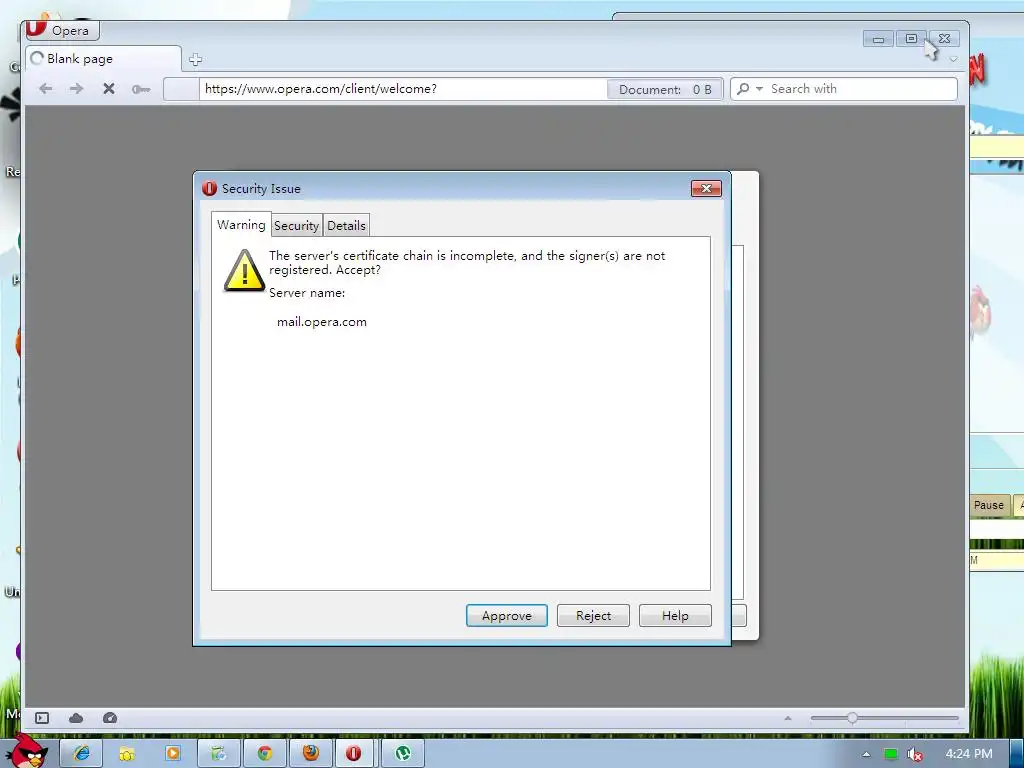This screenshot has height=768, width=1024.
Task: Click the Angry Birds start button
Action: point(28,752)
